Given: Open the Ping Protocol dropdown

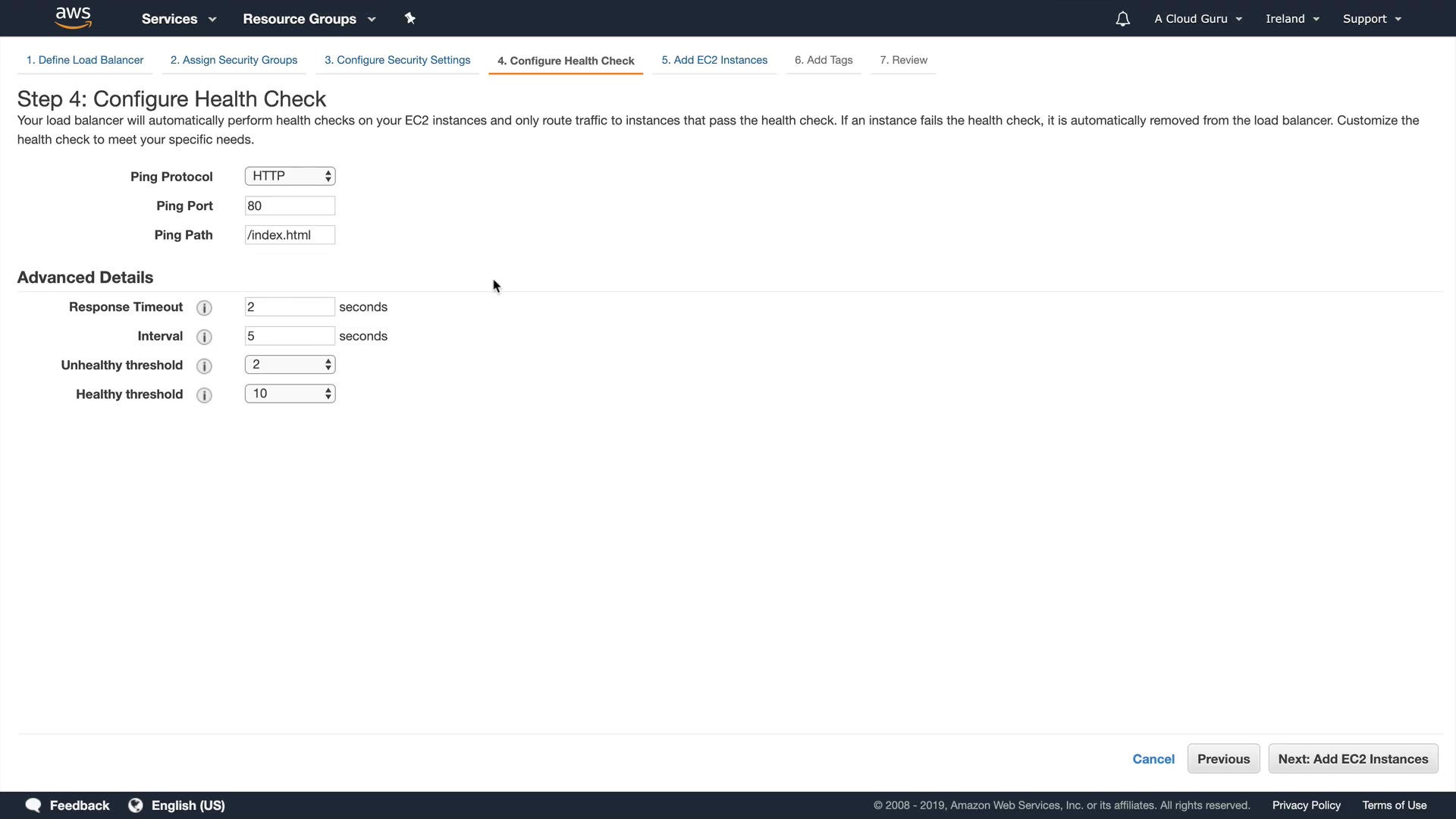Looking at the screenshot, I should (290, 176).
